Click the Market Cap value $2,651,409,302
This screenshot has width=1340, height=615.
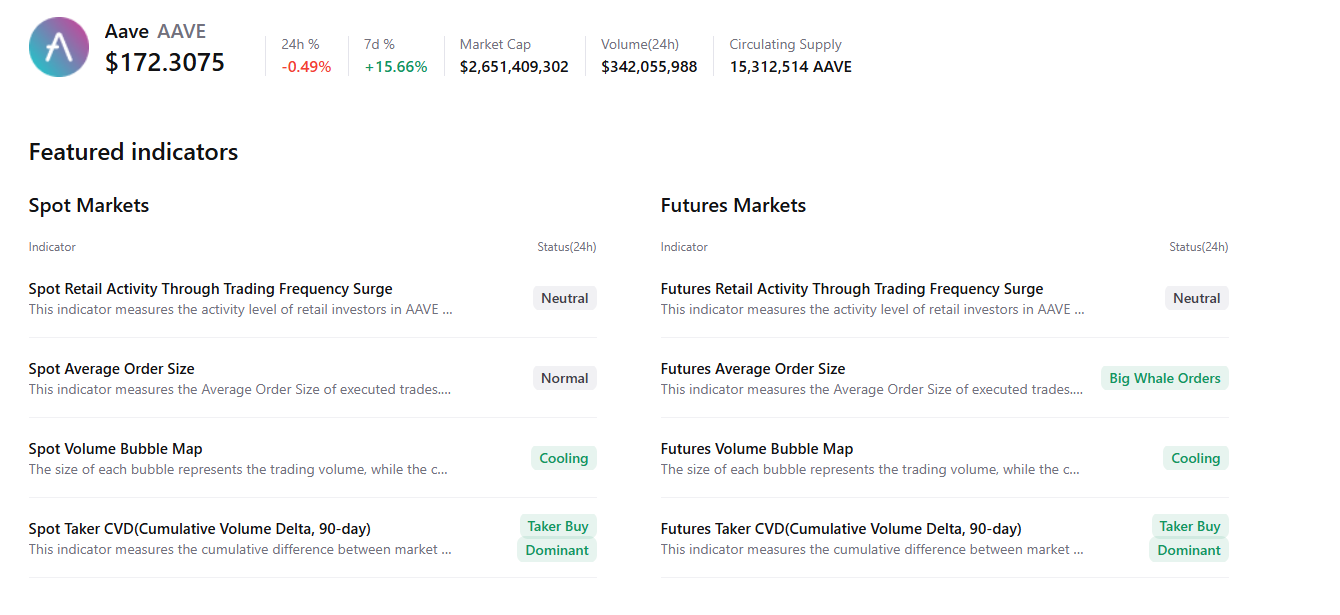[512, 66]
